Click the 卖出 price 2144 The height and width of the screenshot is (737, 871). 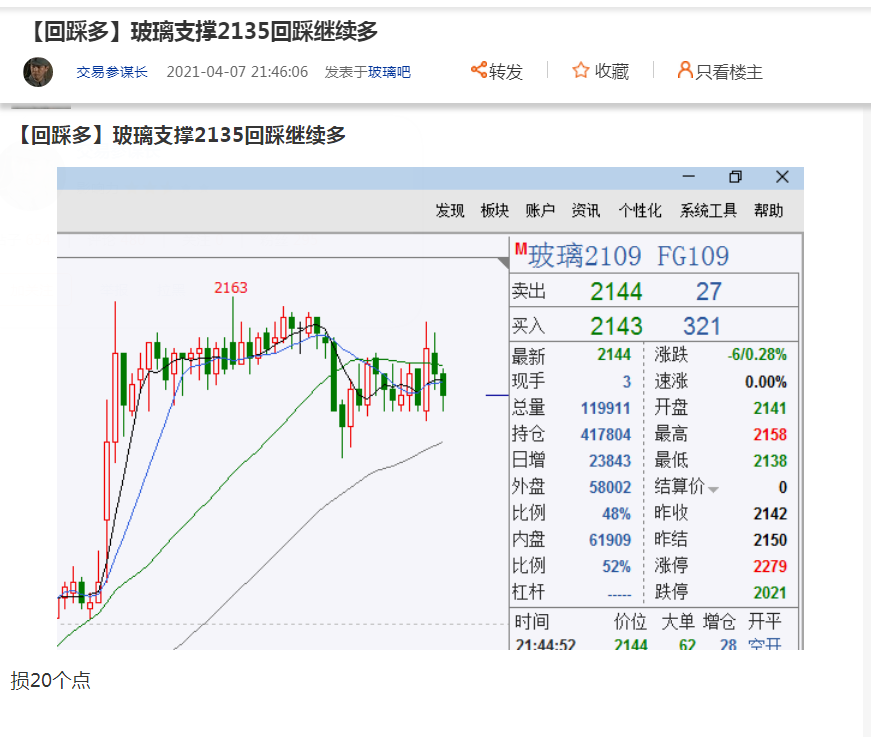616,292
